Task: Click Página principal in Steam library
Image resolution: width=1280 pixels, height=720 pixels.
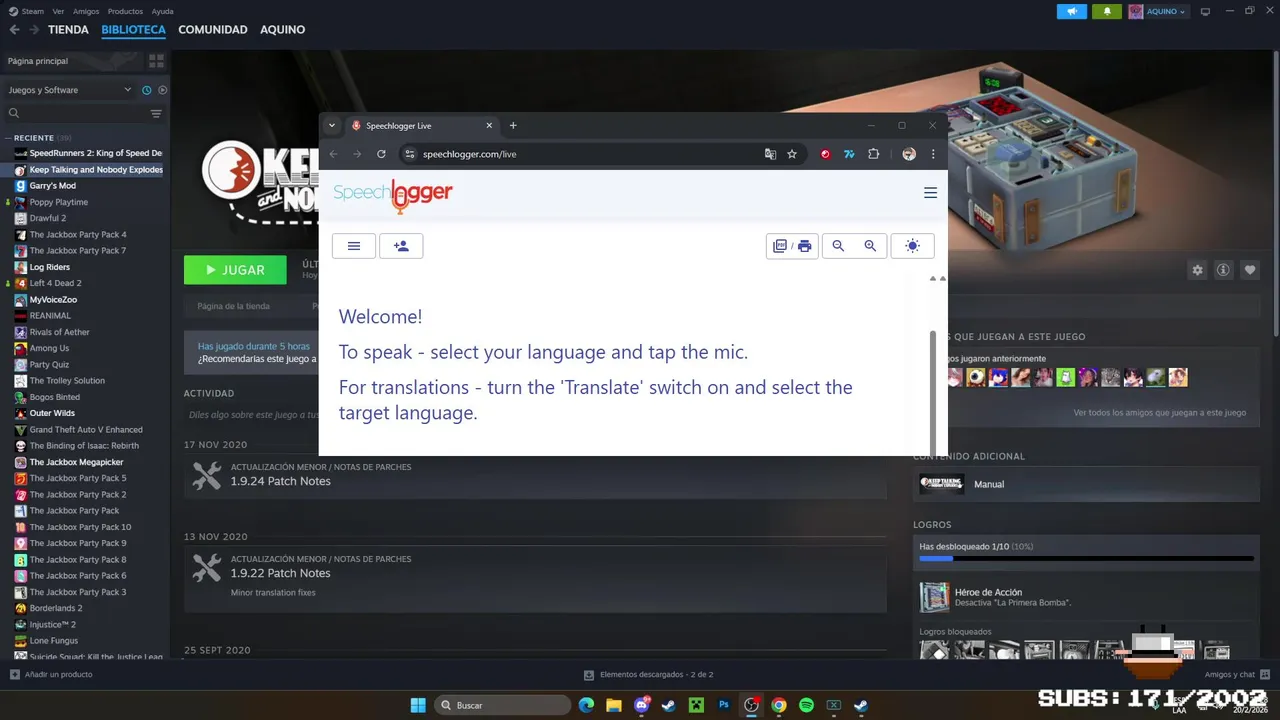Action: [38, 61]
